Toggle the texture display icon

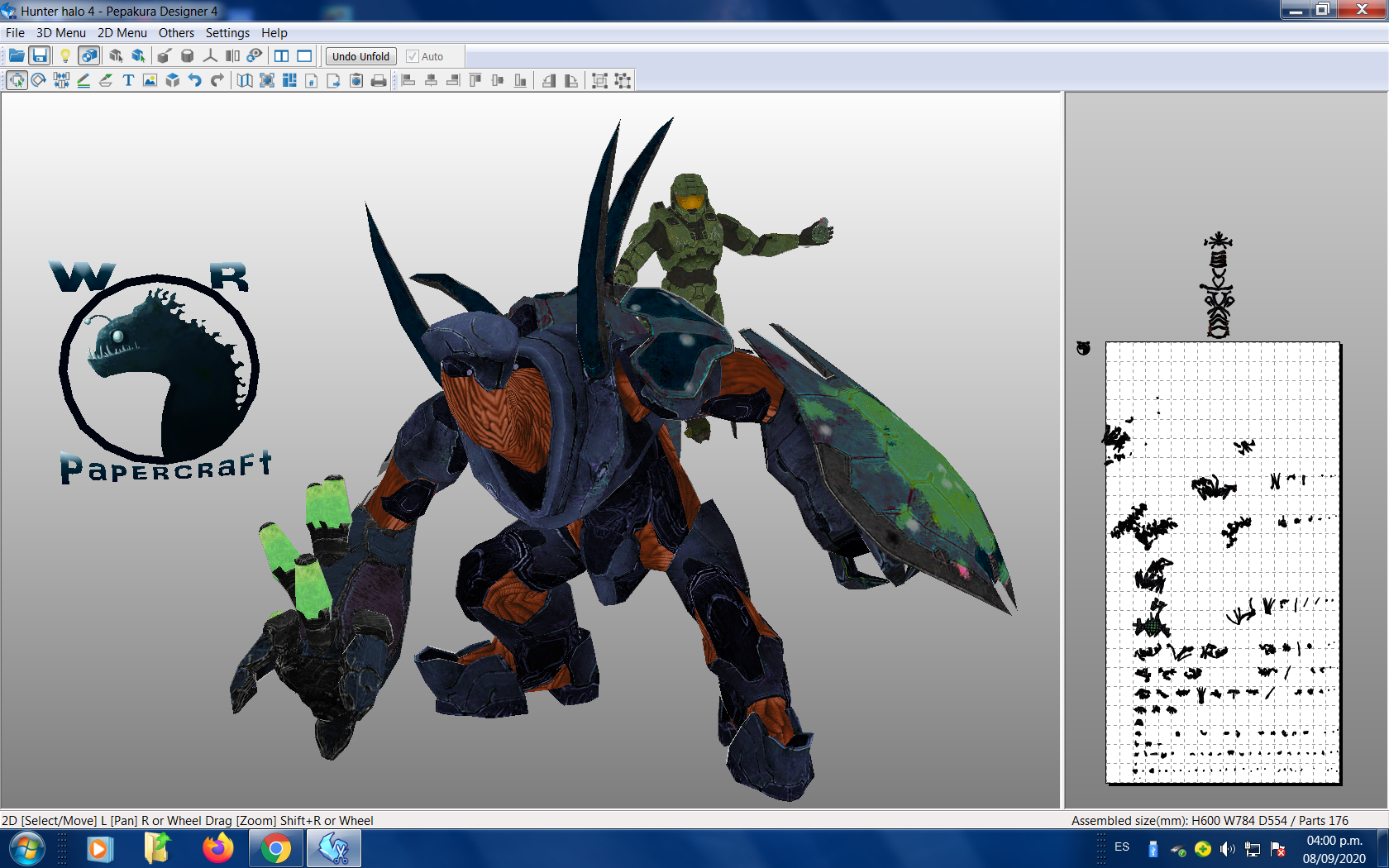[89, 55]
